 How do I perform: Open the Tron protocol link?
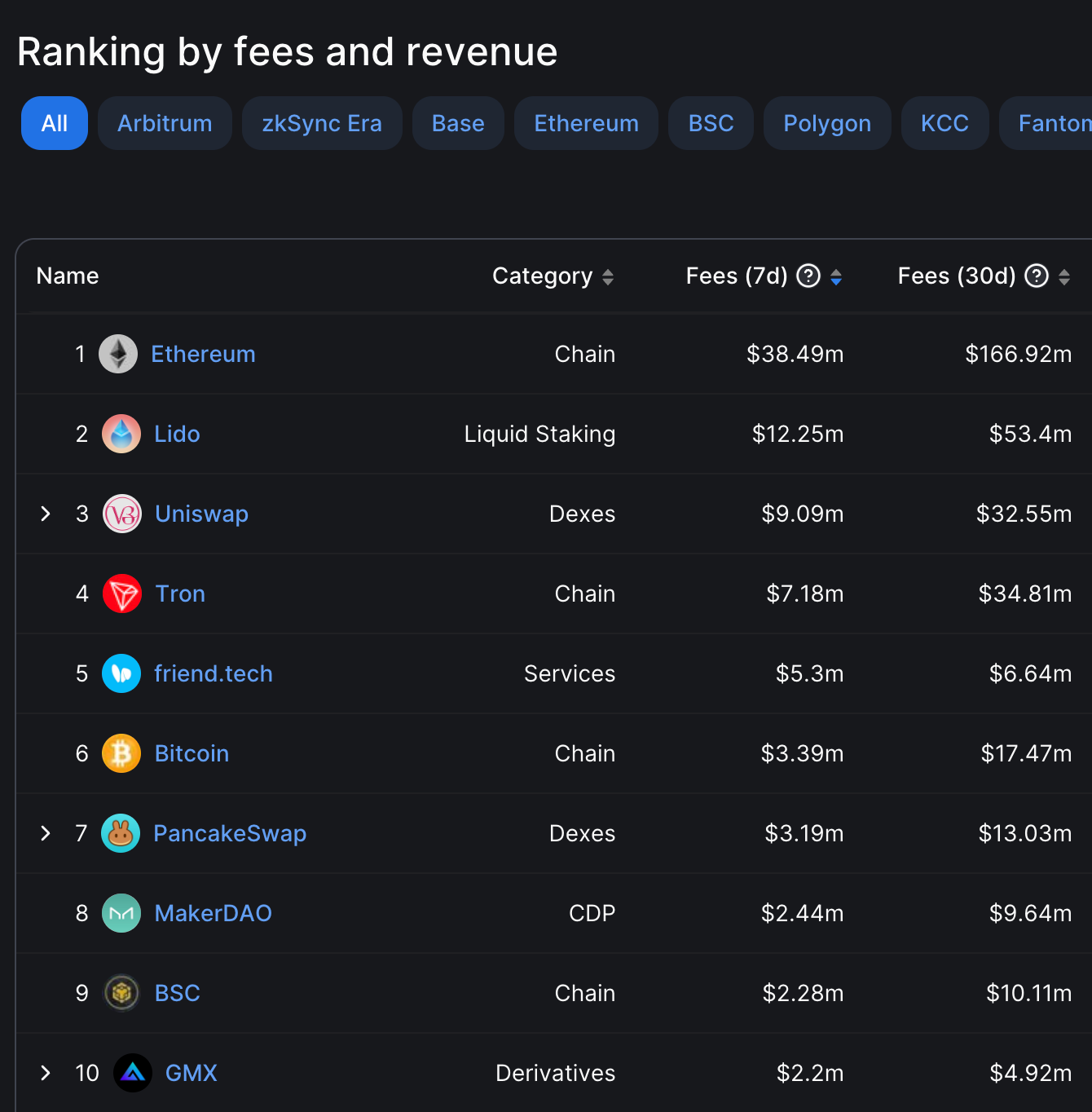(180, 594)
